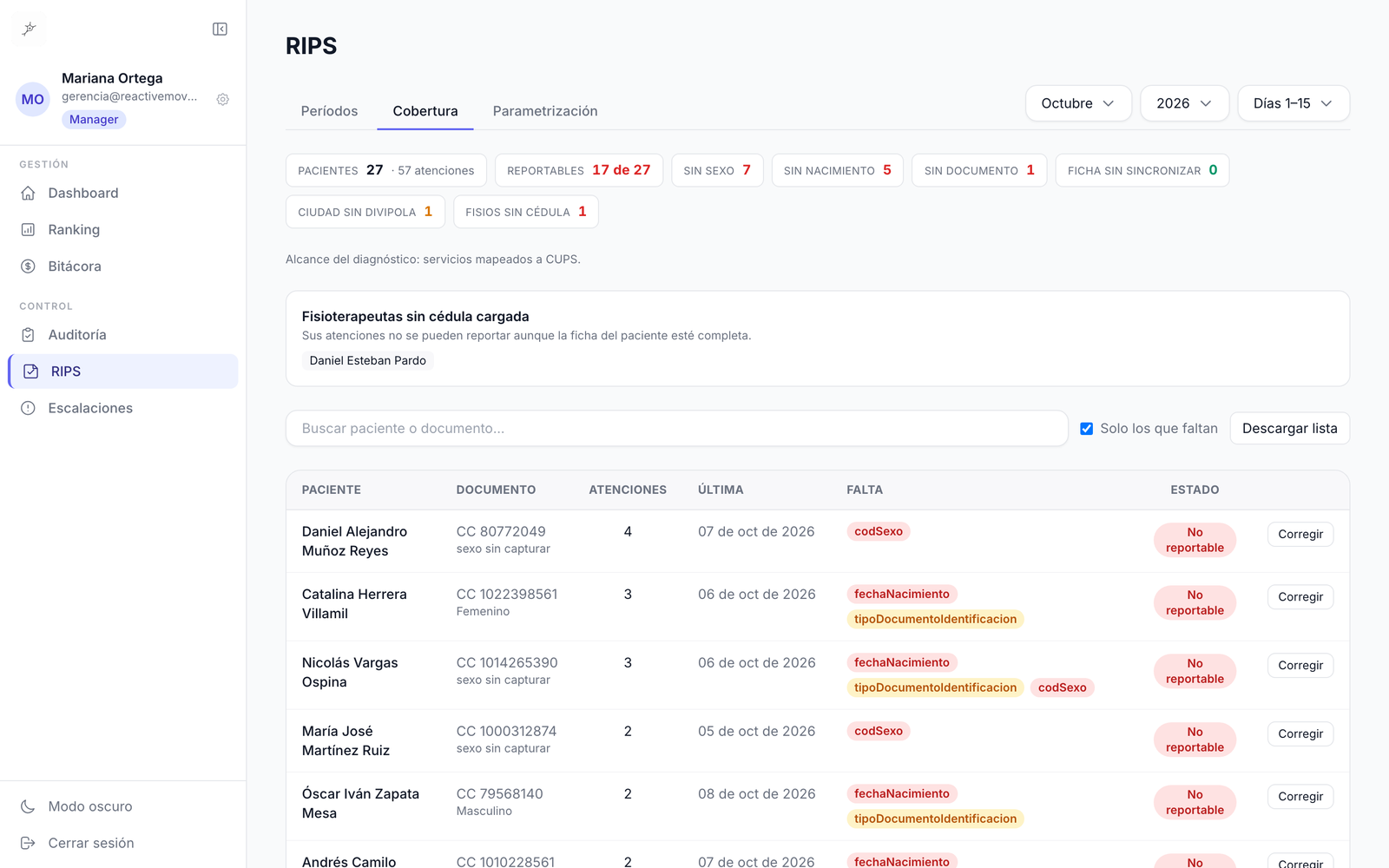Click Nicolás Vargas Ospina's codSexo tag
This screenshot has height=868, width=1389.
[1063, 687]
